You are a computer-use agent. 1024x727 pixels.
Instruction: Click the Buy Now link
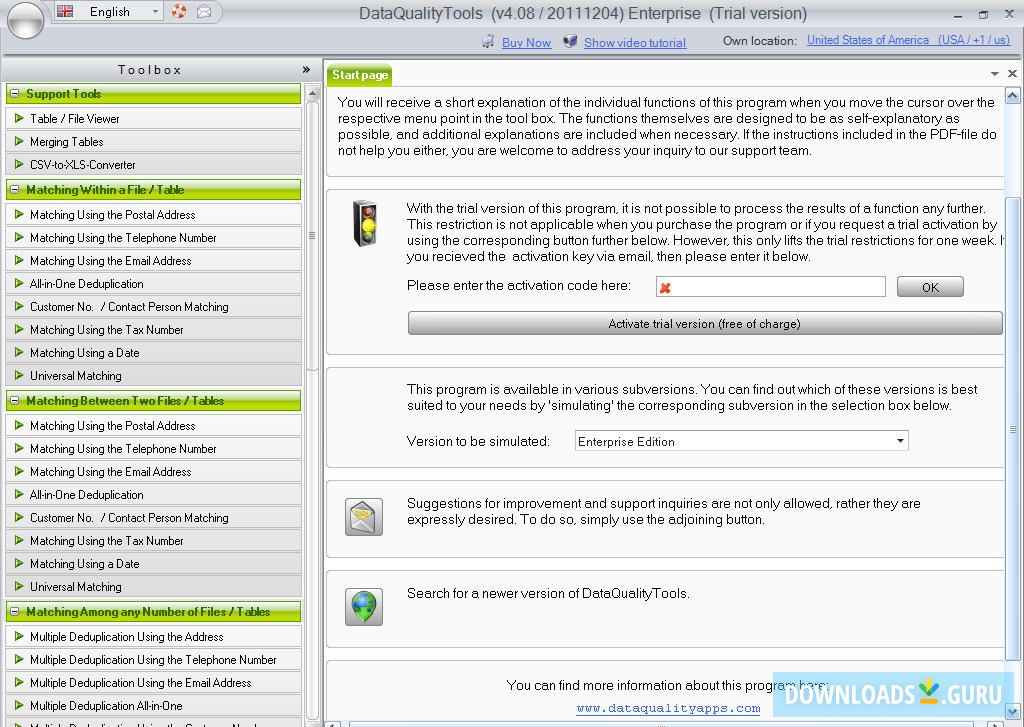(x=526, y=42)
